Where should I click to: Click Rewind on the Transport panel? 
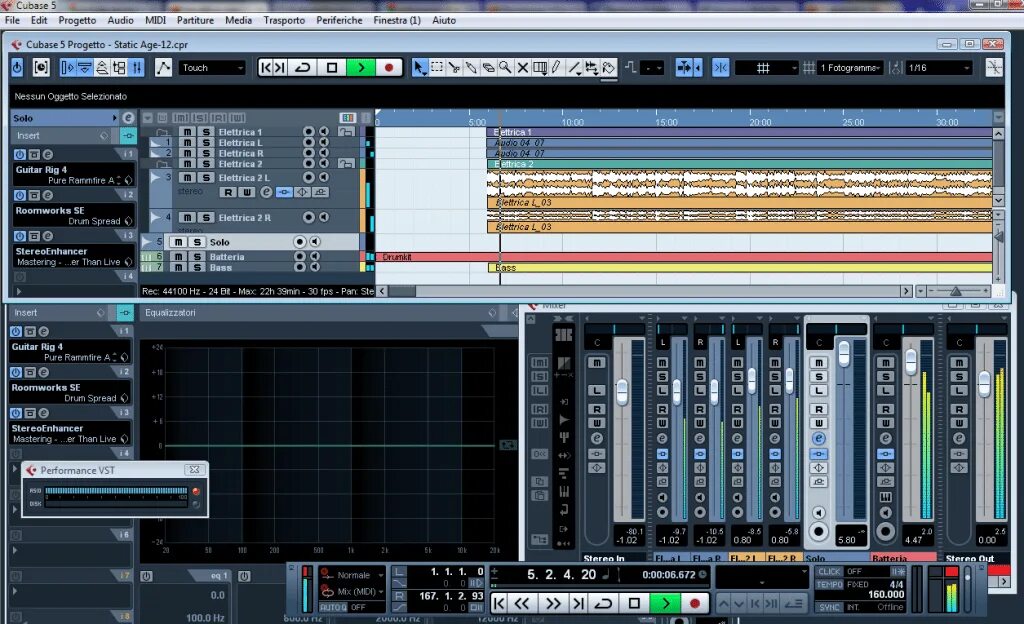[x=522, y=603]
